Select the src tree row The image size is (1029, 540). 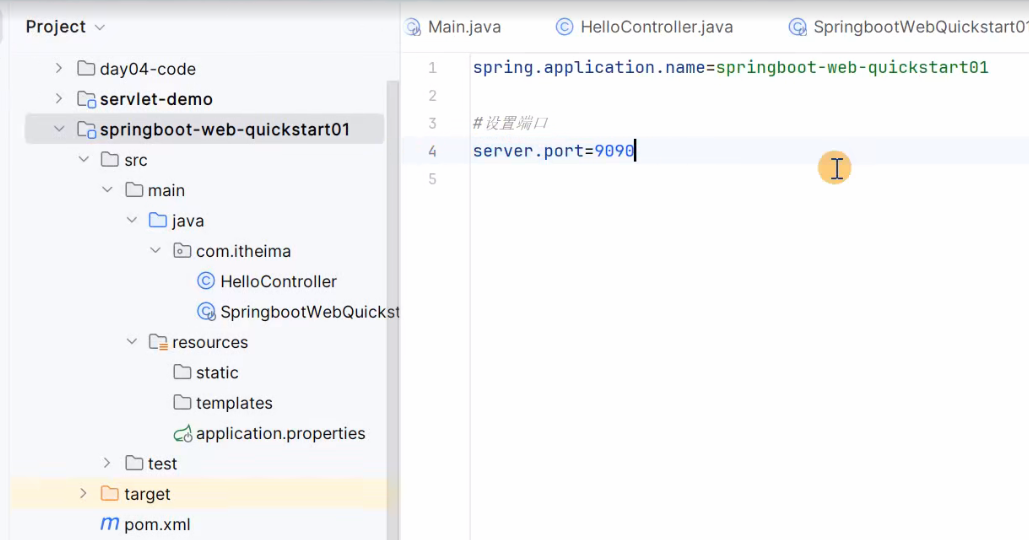(x=136, y=159)
